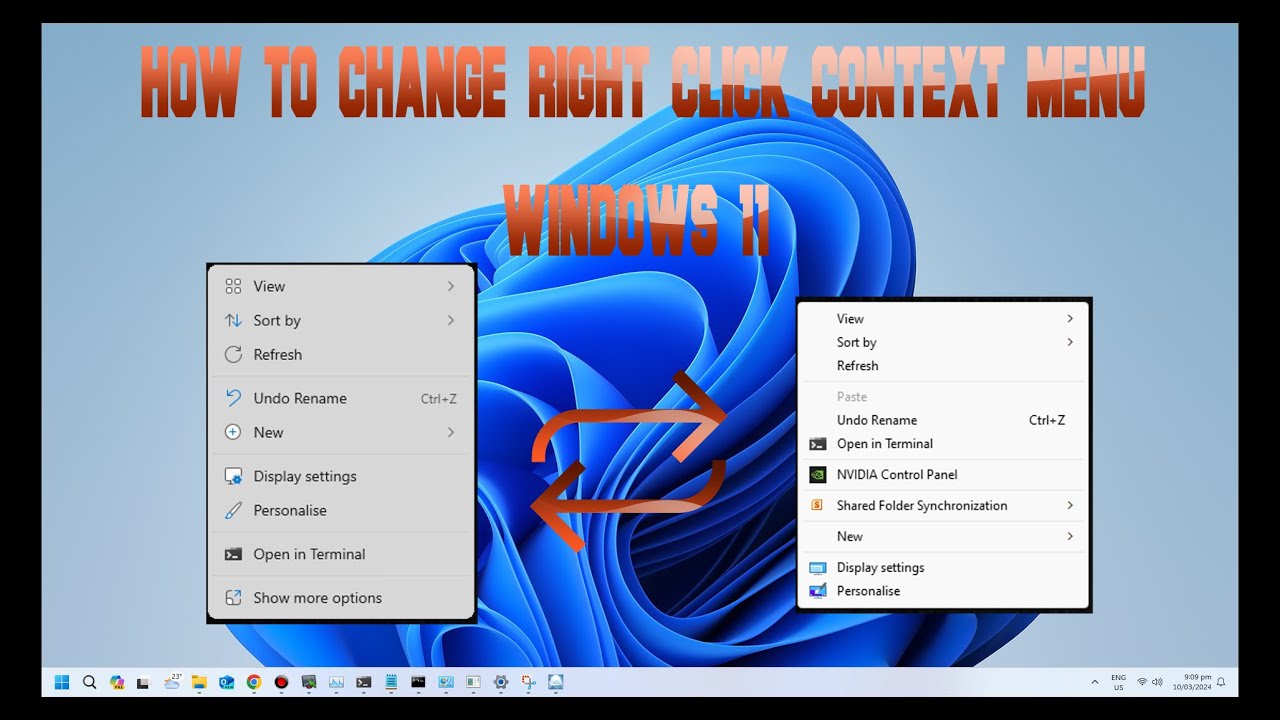Image resolution: width=1280 pixels, height=720 pixels.
Task: Expand the Shared Folder Synchronization submenu arrow
Action: click(1070, 505)
